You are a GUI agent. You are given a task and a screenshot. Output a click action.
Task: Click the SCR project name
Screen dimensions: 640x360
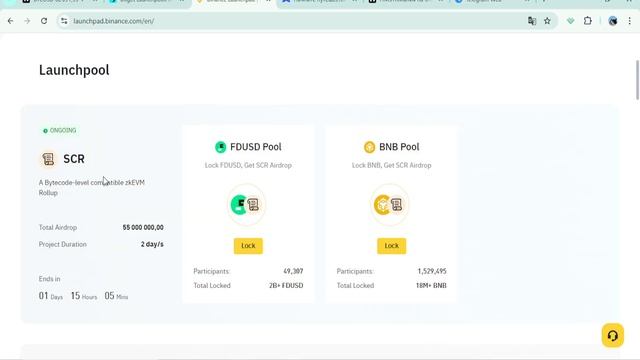(x=74, y=159)
